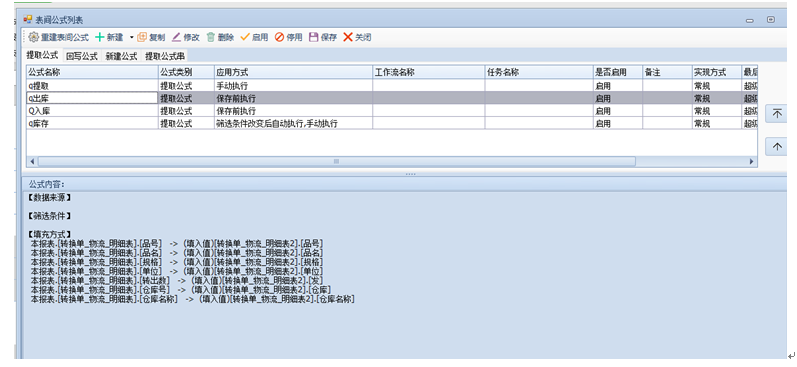Select the Q提取 formula row
The width and height of the screenshot is (797, 367).
tap(392, 85)
